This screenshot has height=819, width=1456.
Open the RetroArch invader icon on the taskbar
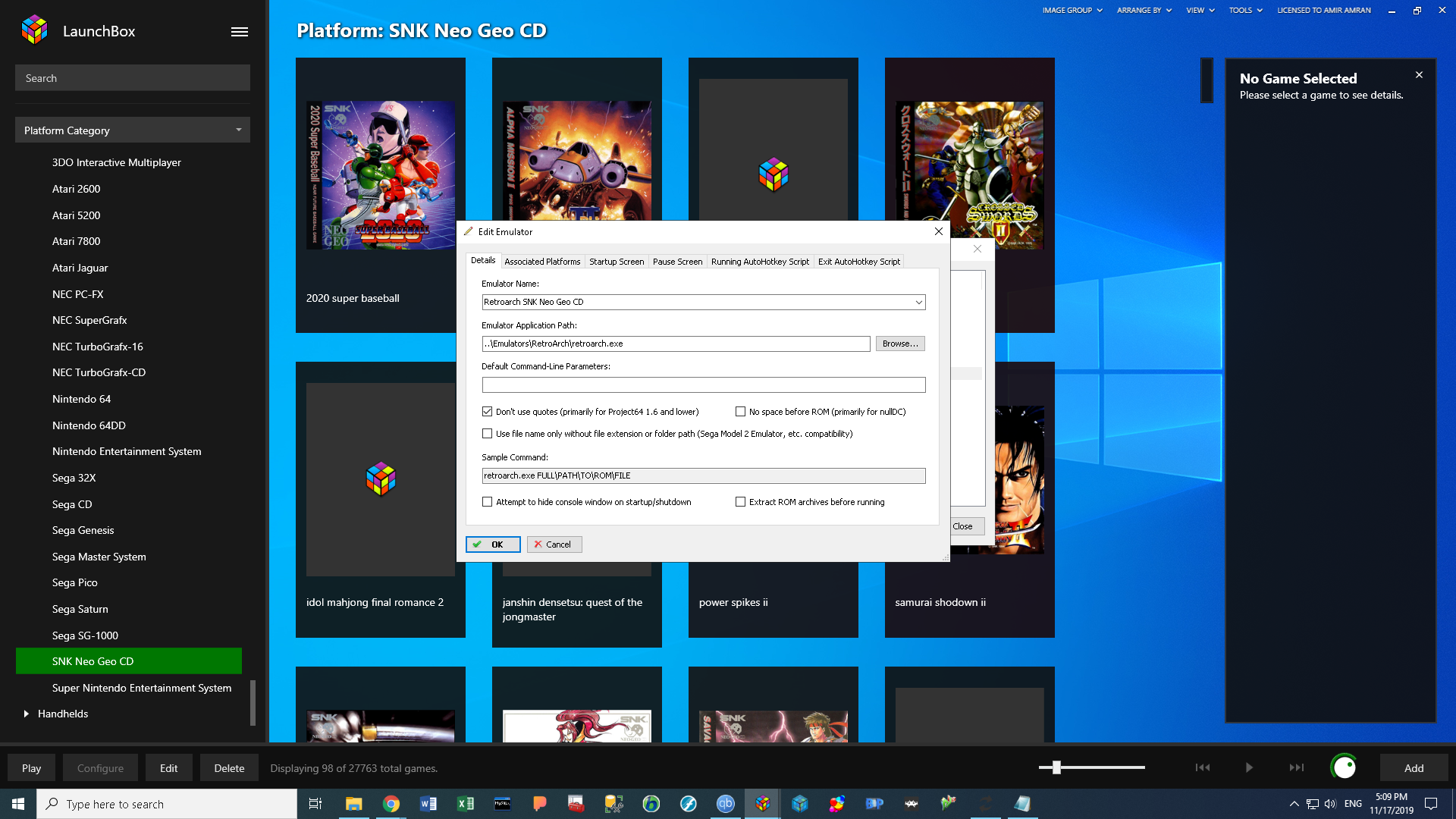coord(912,804)
